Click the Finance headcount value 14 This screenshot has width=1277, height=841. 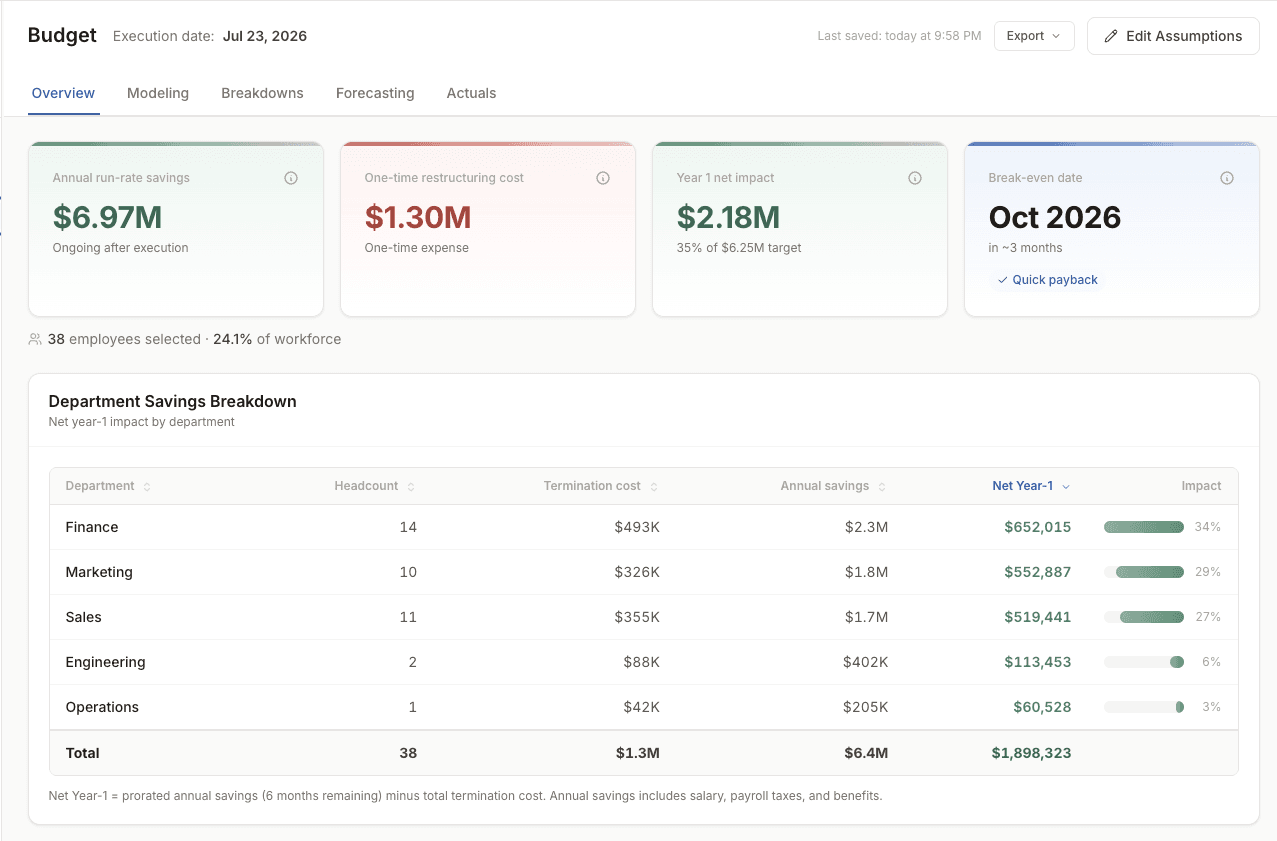coord(408,527)
